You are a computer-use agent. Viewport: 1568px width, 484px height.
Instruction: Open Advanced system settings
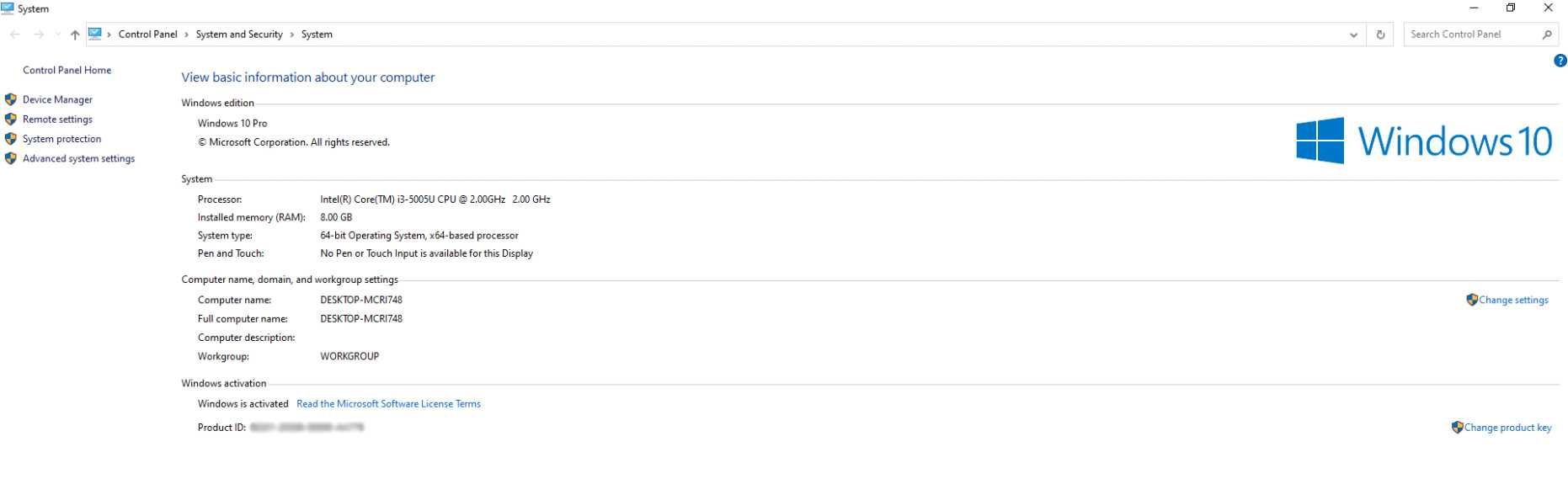(78, 158)
